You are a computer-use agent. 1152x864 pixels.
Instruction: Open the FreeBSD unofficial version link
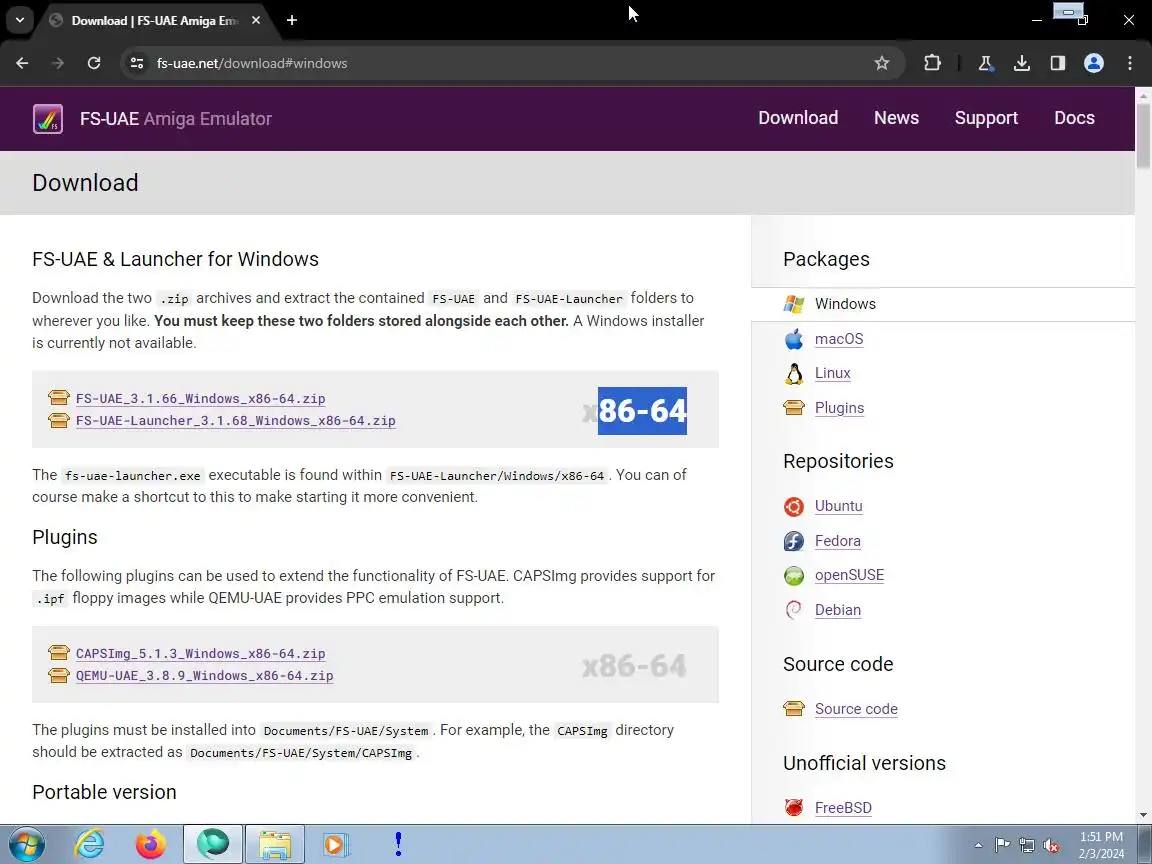pos(843,807)
